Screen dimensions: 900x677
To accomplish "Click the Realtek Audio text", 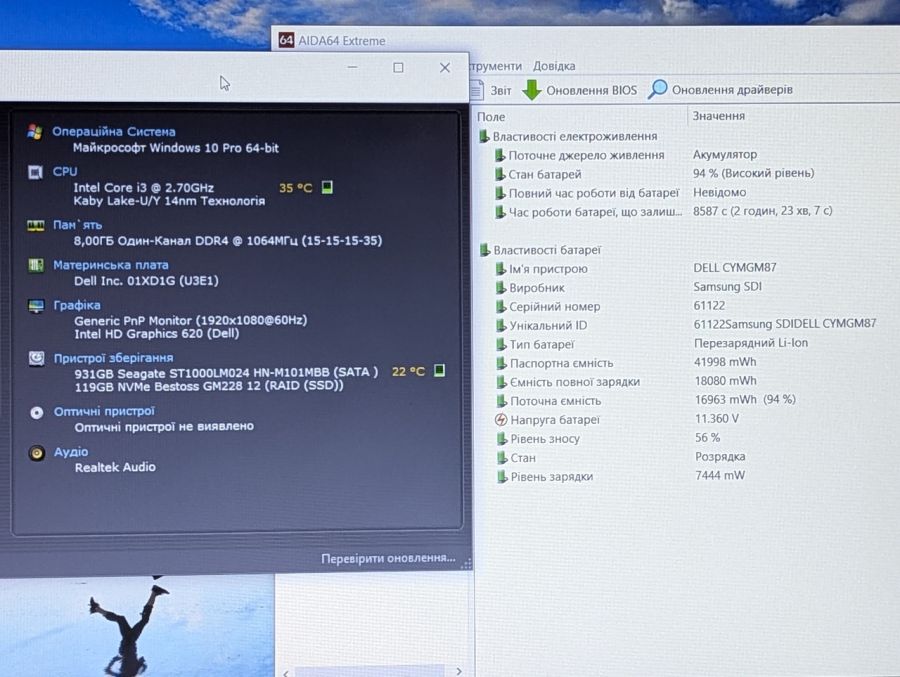I will 115,467.
